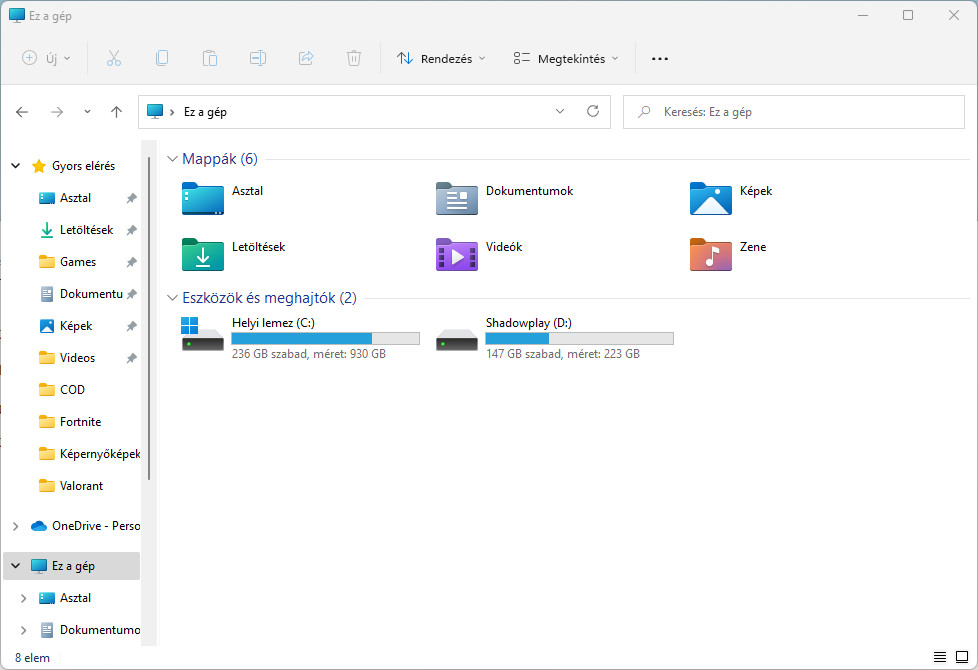Select Valorant folder in quick access
978x670 pixels.
[x=81, y=486]
